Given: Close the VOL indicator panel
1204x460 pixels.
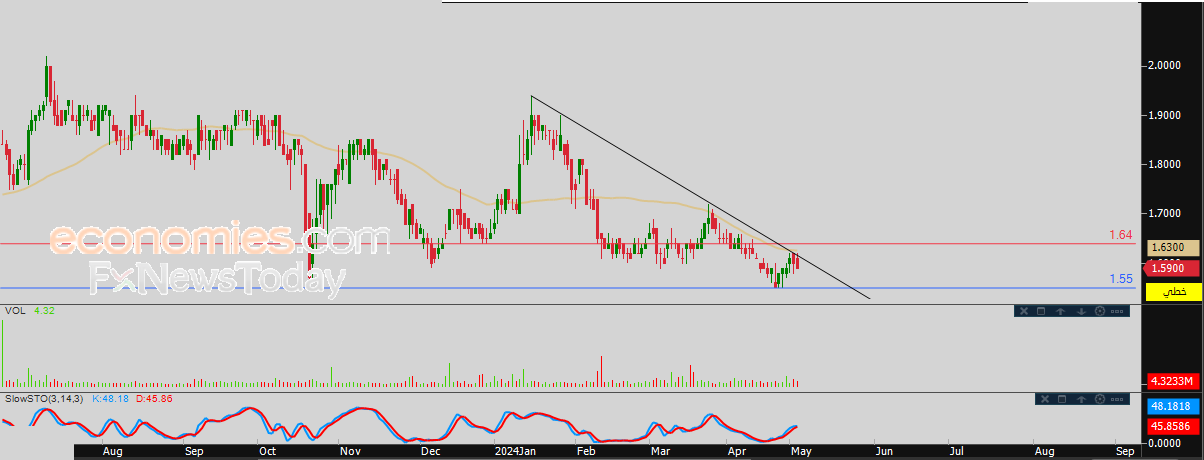Looking at the screenshot, I should [x=1023, y=311].
